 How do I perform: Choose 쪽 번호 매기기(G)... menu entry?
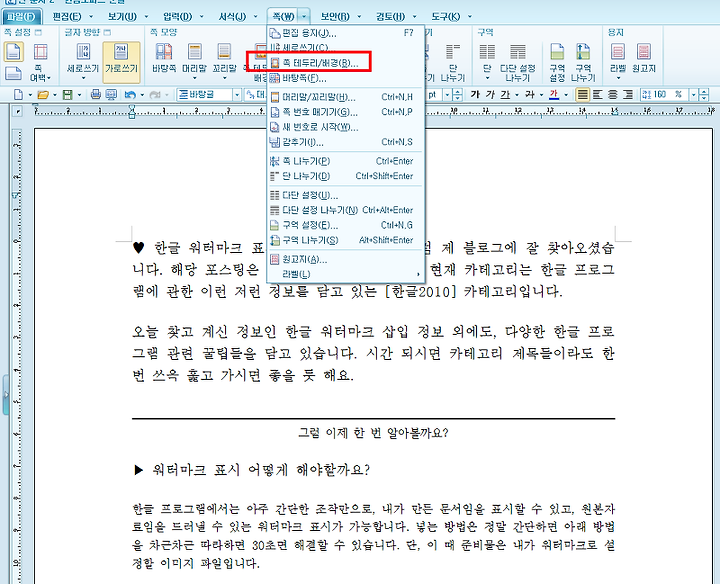coord(345,112)
